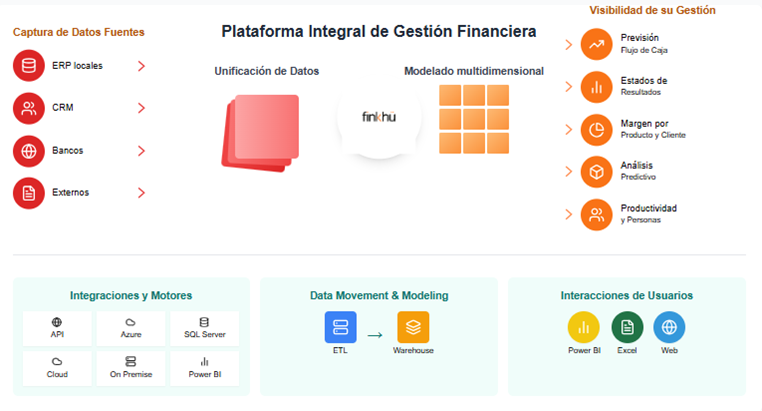The width and height of the screenshot is (762, 411).
Task: Click the green Excel circle icon
Action: pos(627,327)
